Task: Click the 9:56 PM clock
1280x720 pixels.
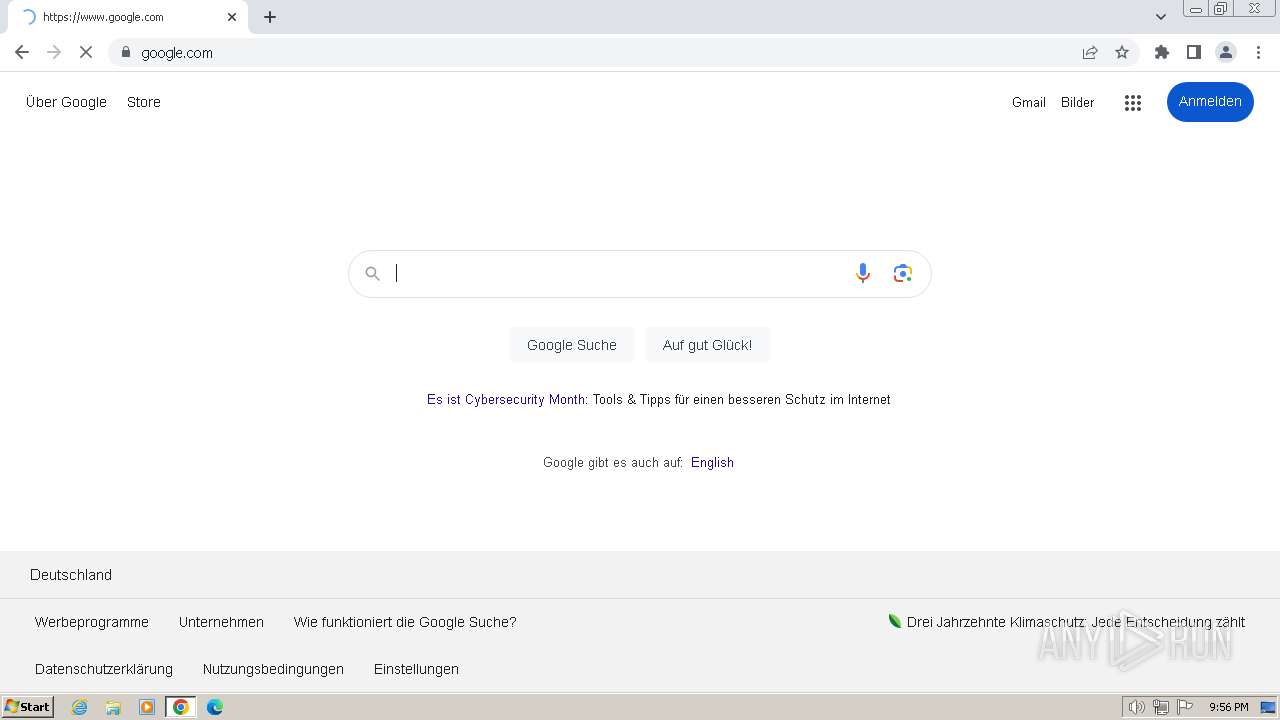Action: pyautogui.click(x=1228, y=707)
